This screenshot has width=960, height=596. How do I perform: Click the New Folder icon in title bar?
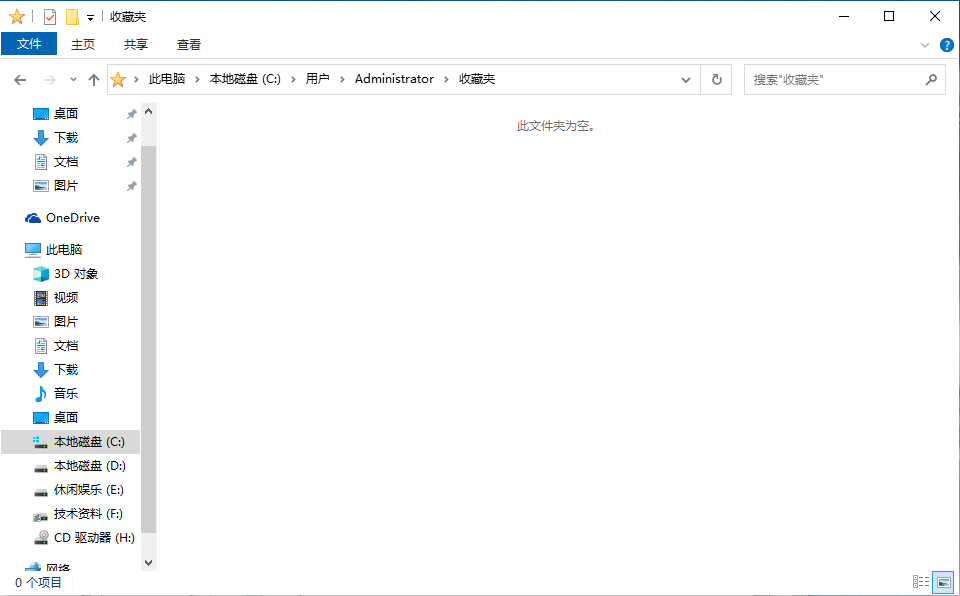72,17
